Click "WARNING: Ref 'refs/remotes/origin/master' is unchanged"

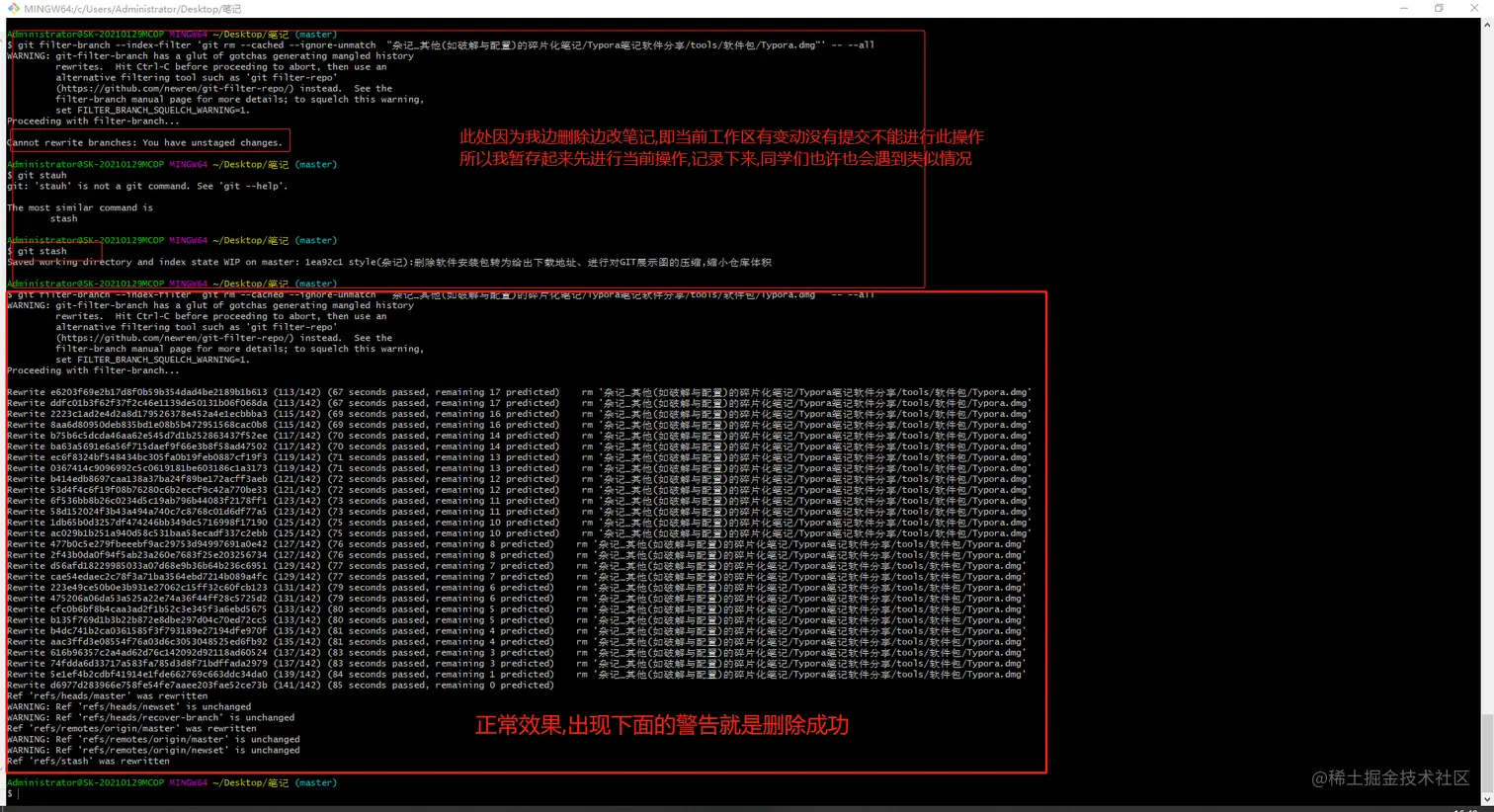(x=153, y=740)
